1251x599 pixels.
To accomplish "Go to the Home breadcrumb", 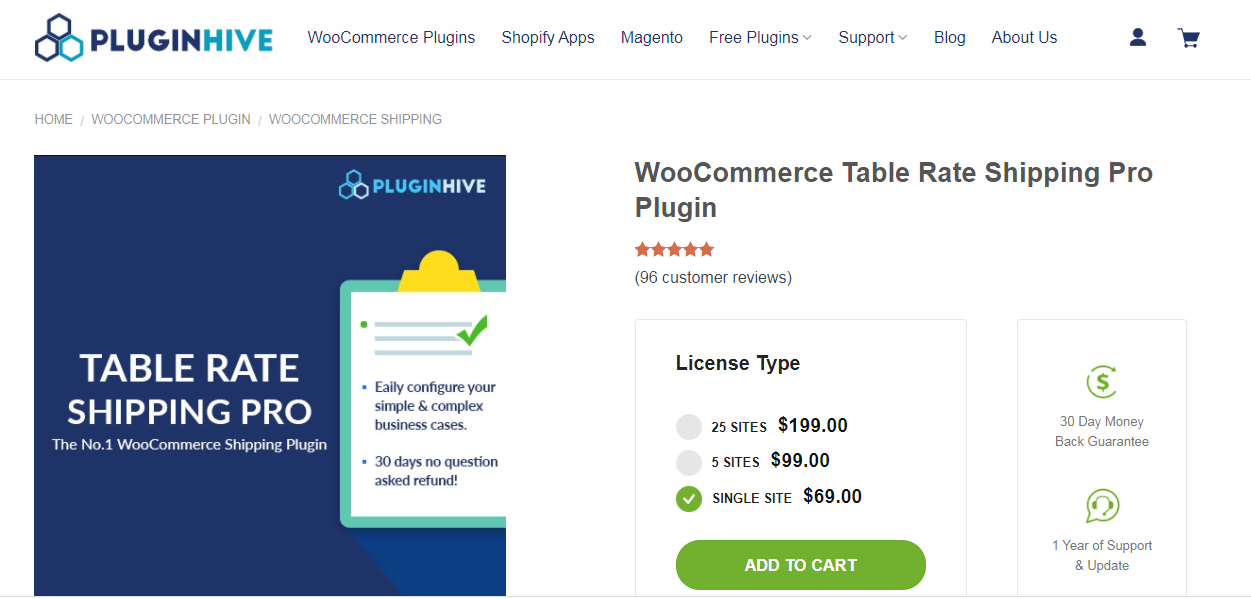I will pyautogui.click(x=54, y=119).
